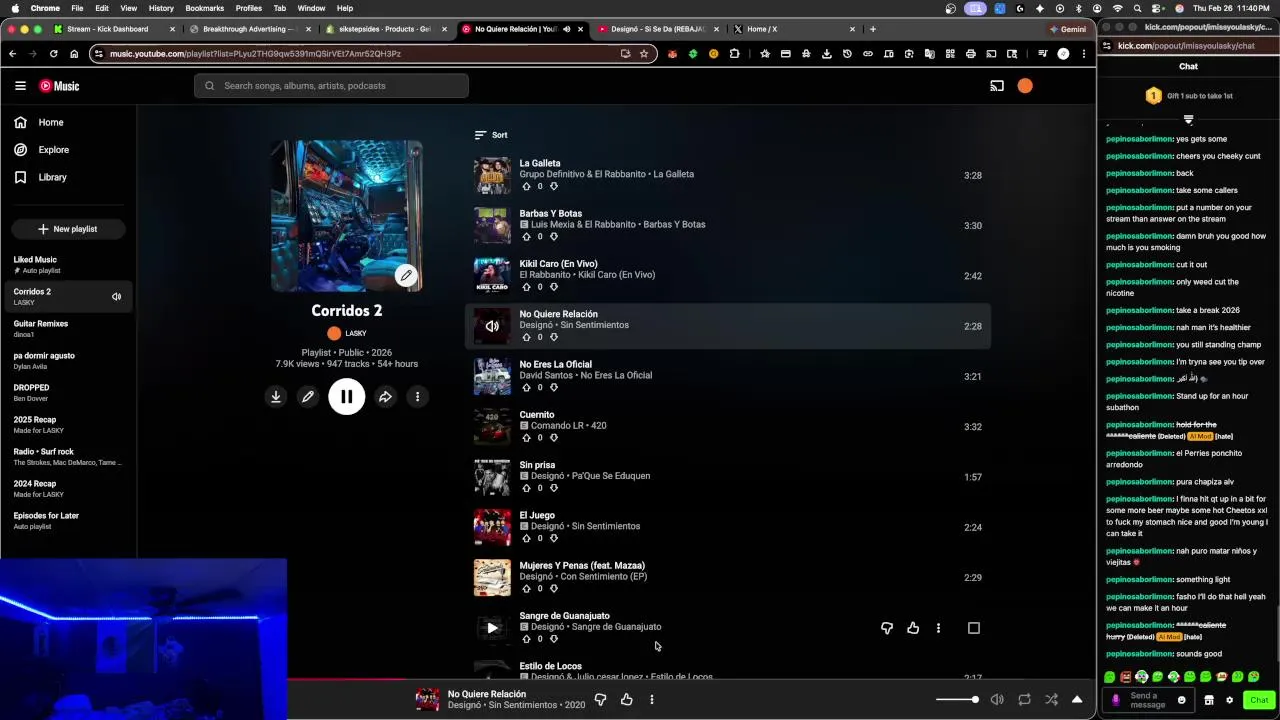Bookmark this page star icon

(x=644, y=54)
